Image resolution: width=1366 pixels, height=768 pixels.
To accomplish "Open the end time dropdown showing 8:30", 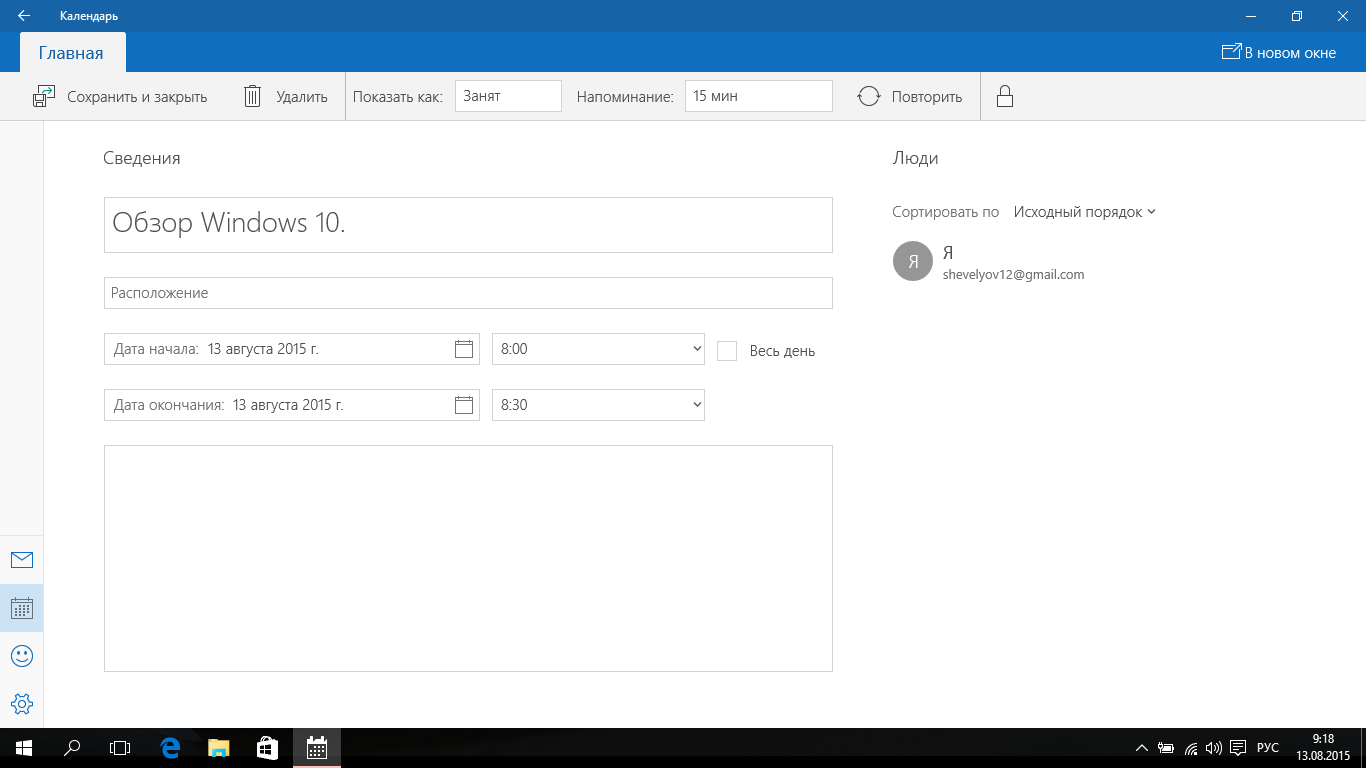I will pos(598,405).
